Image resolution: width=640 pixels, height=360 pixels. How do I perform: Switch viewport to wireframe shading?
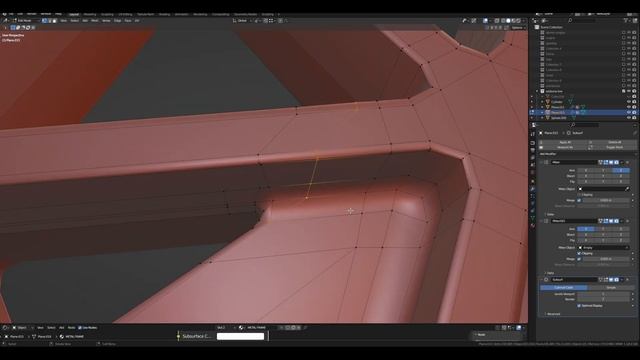502,21
